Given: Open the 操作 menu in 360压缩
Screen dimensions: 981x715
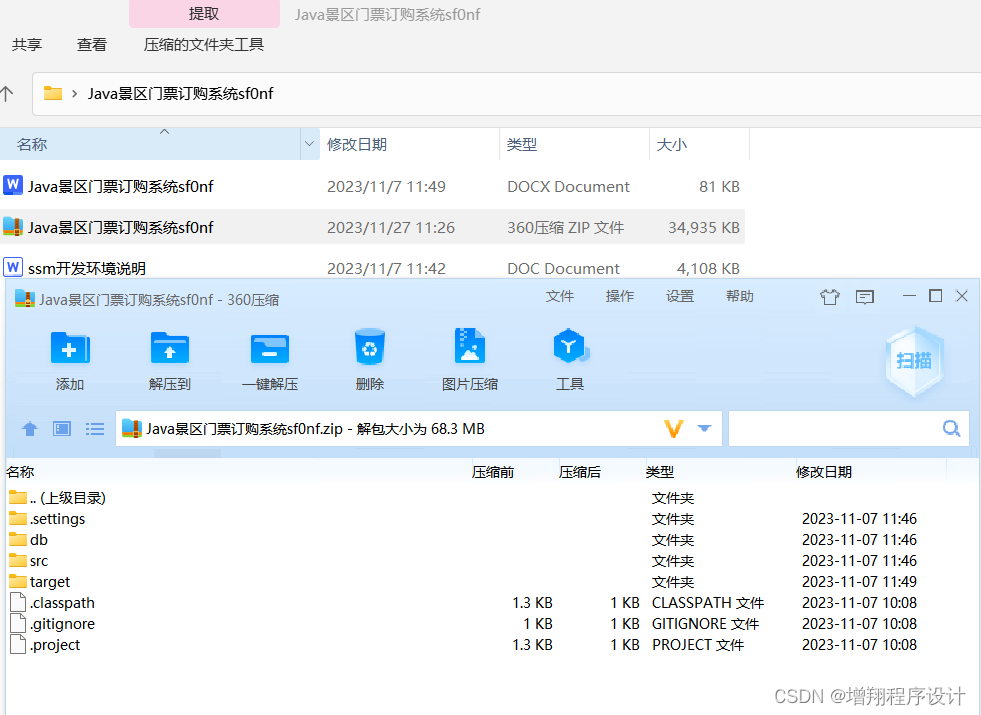Looking at the screenshot, I should (619, 296).
